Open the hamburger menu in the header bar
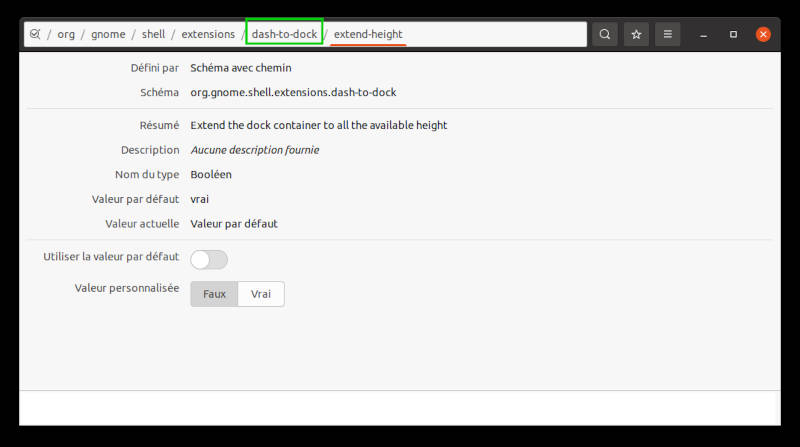800x447 pixels. pos(667,34)
